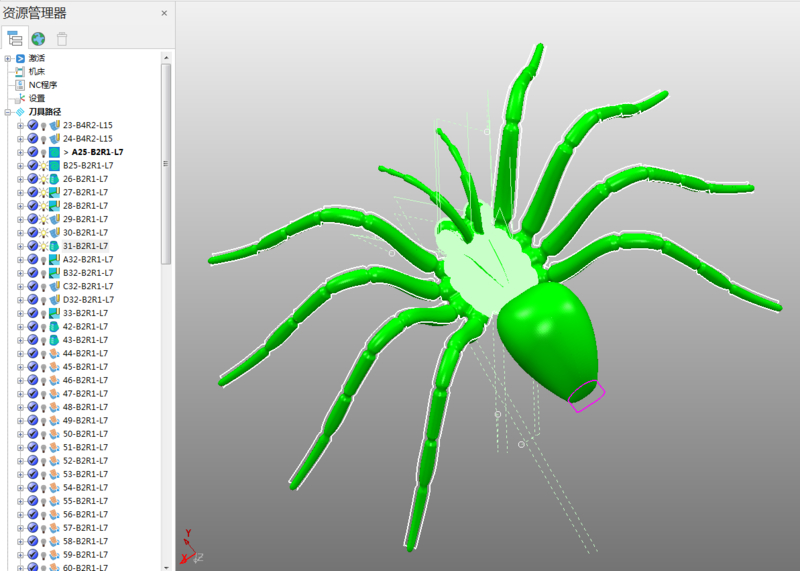Screen dimensions: 800x571
Task: Collapse the 刀具路径 tree node
Action: (x=8, y=112)
